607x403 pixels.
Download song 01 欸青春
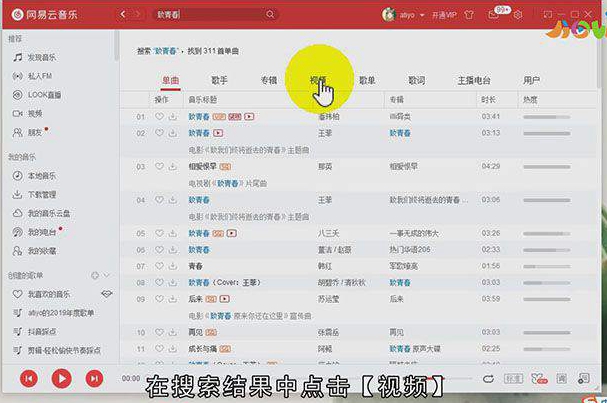pyautogui.click(x=173, y=117)
